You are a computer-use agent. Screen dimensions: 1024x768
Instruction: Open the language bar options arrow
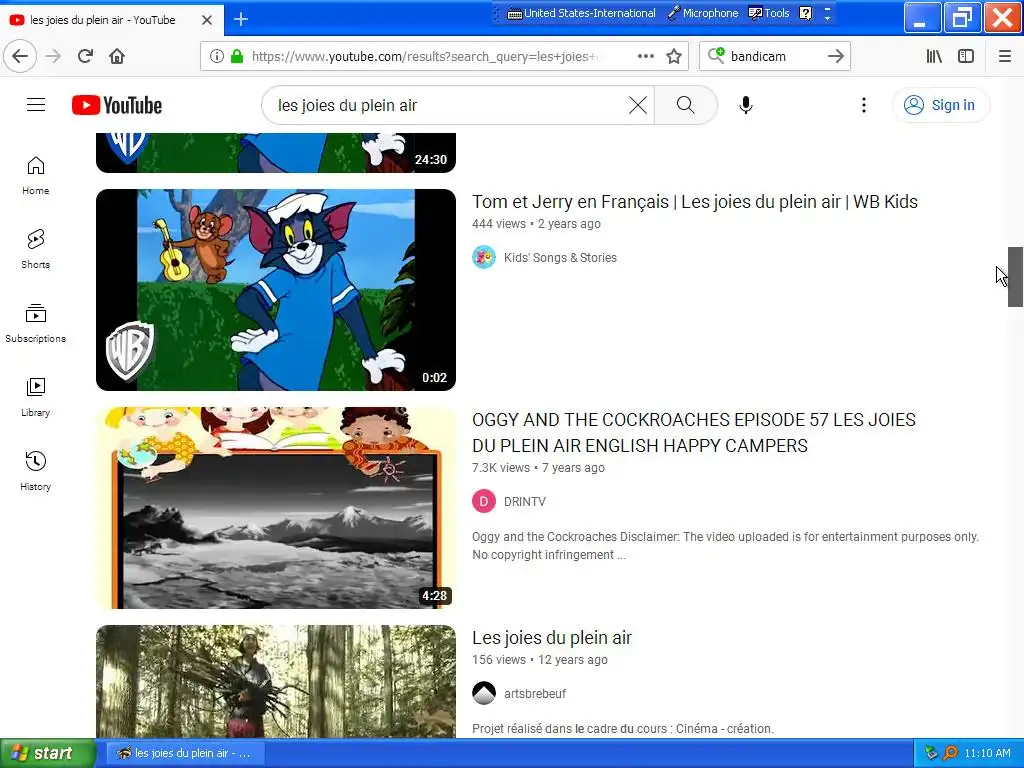pyautogui.click(x=827, y=13)
